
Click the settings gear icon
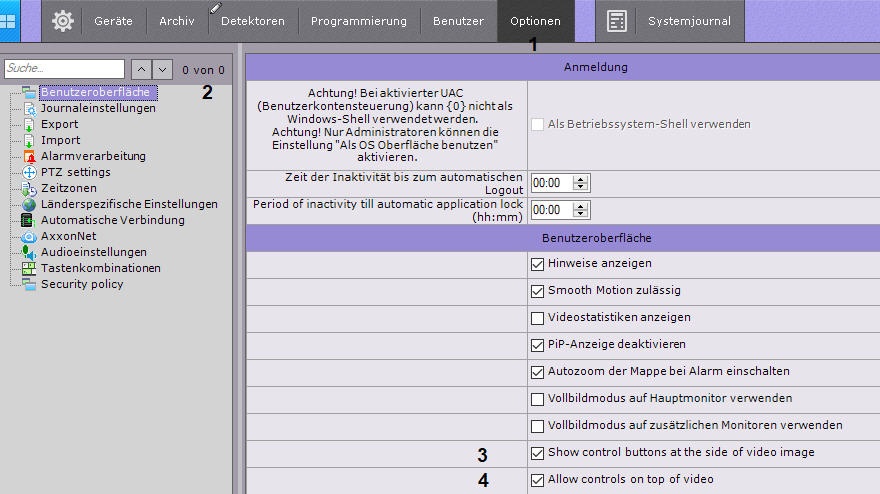(x=63, y=21)
